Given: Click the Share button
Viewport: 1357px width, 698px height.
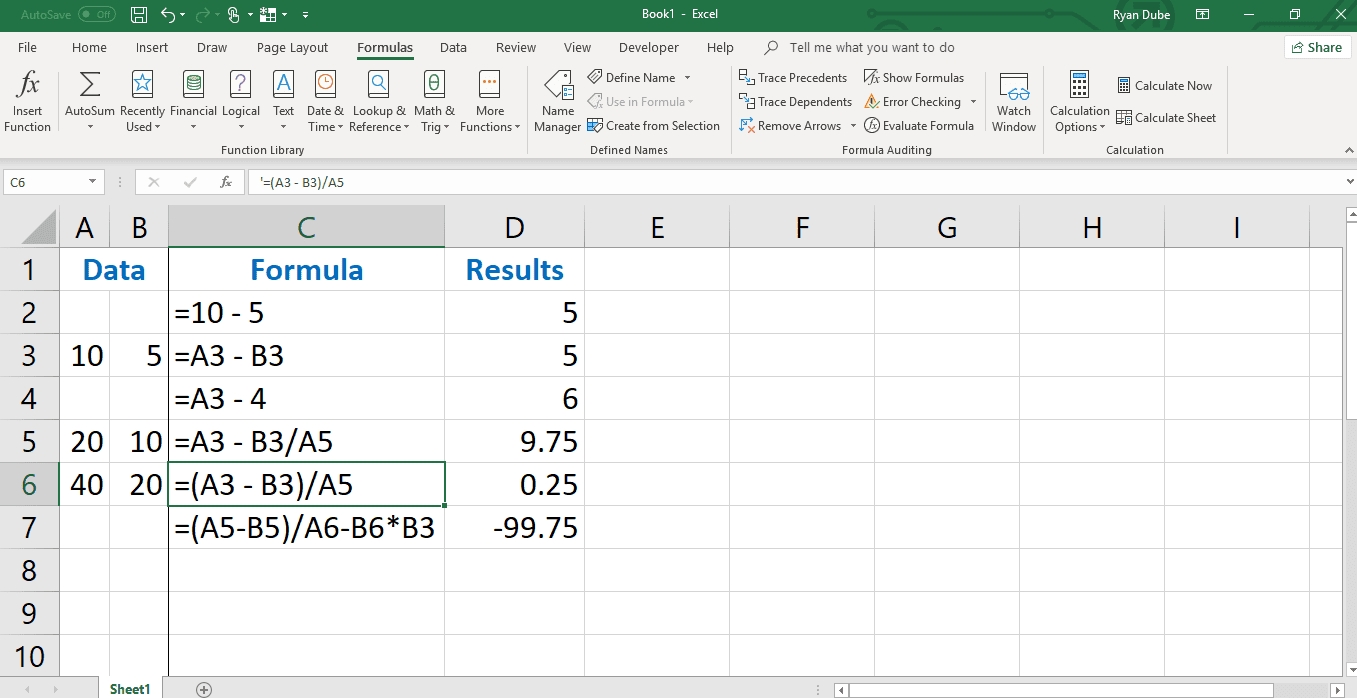Looking at the screenshot, I should tap(1317, 47).
